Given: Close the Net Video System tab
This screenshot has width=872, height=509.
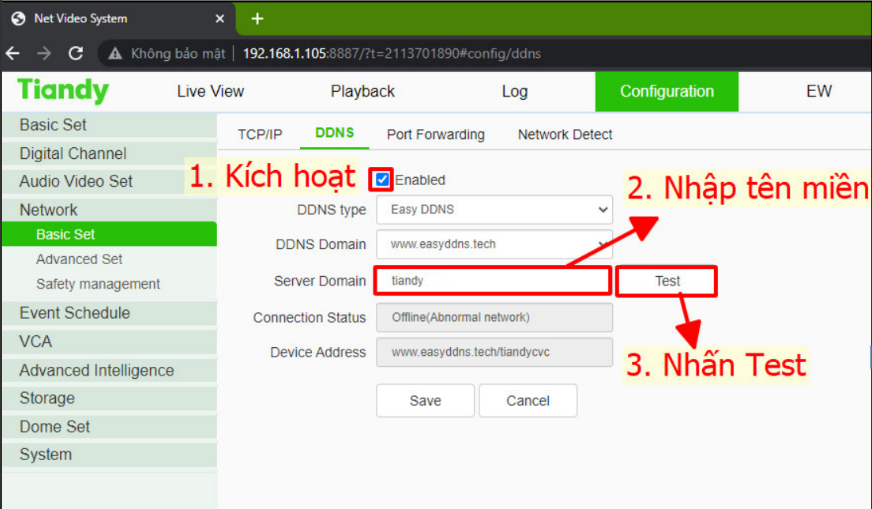Looking at the screenshot, I should (x=220, y=19).
